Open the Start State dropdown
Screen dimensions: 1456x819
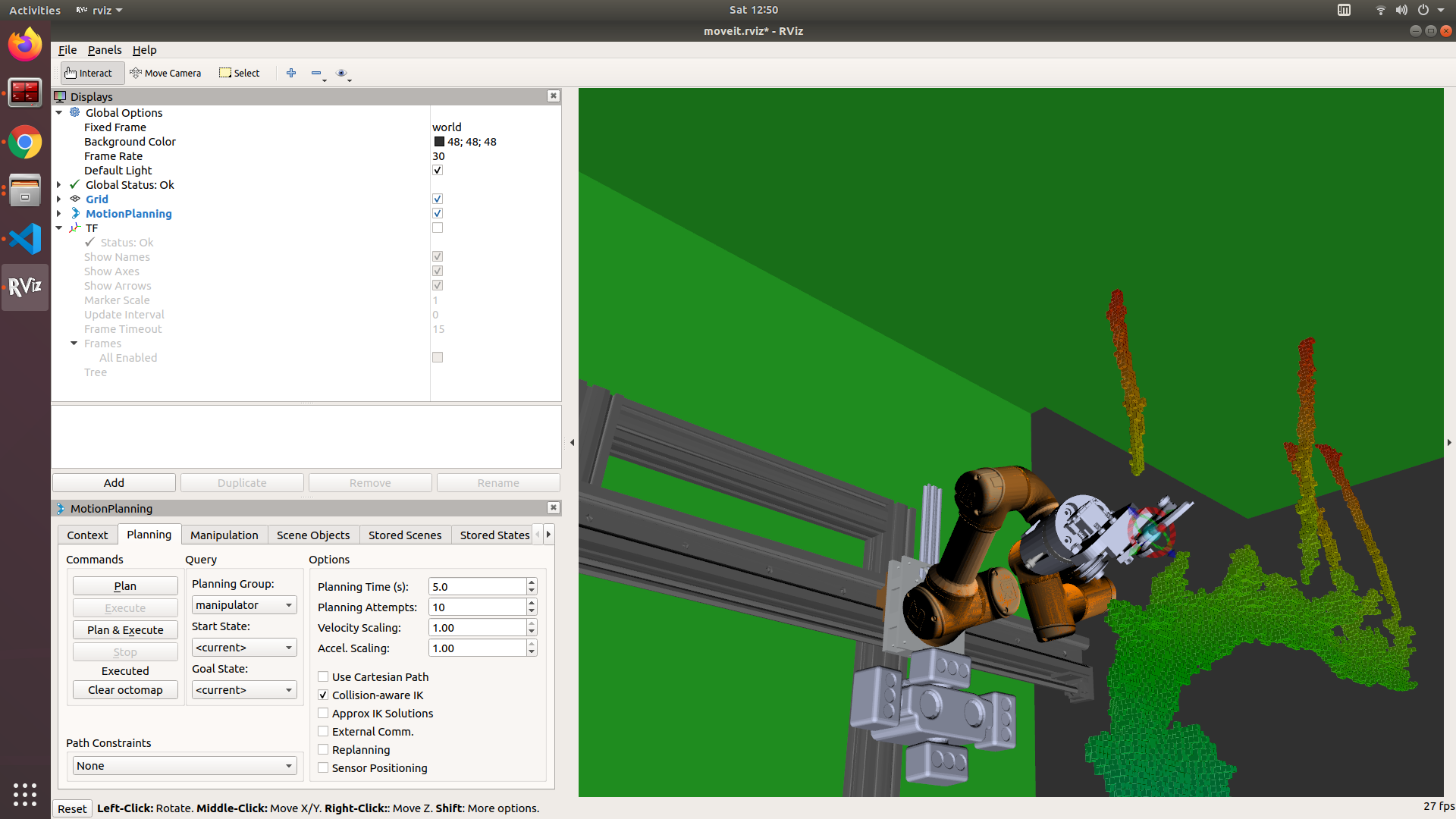(244, 647)
